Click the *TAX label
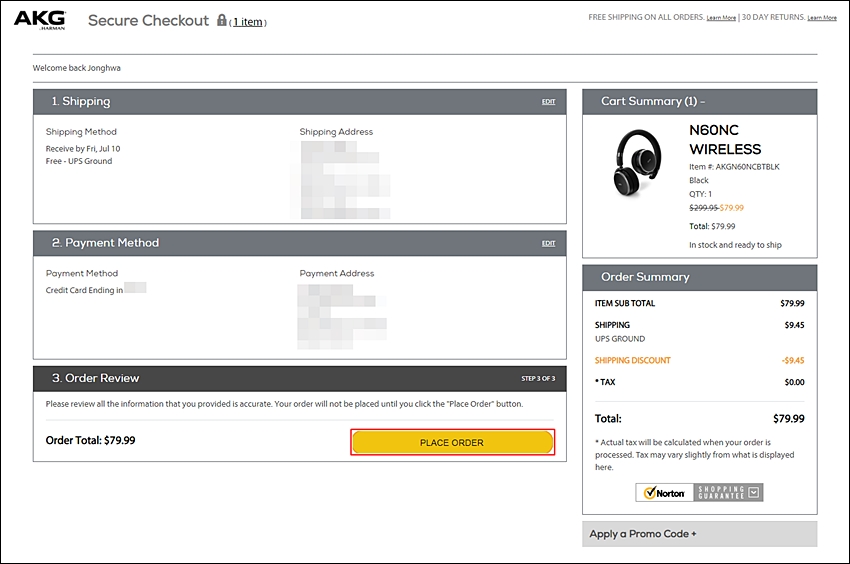The height and width of the screenshot is (564, 850). [x=605, y=382]
